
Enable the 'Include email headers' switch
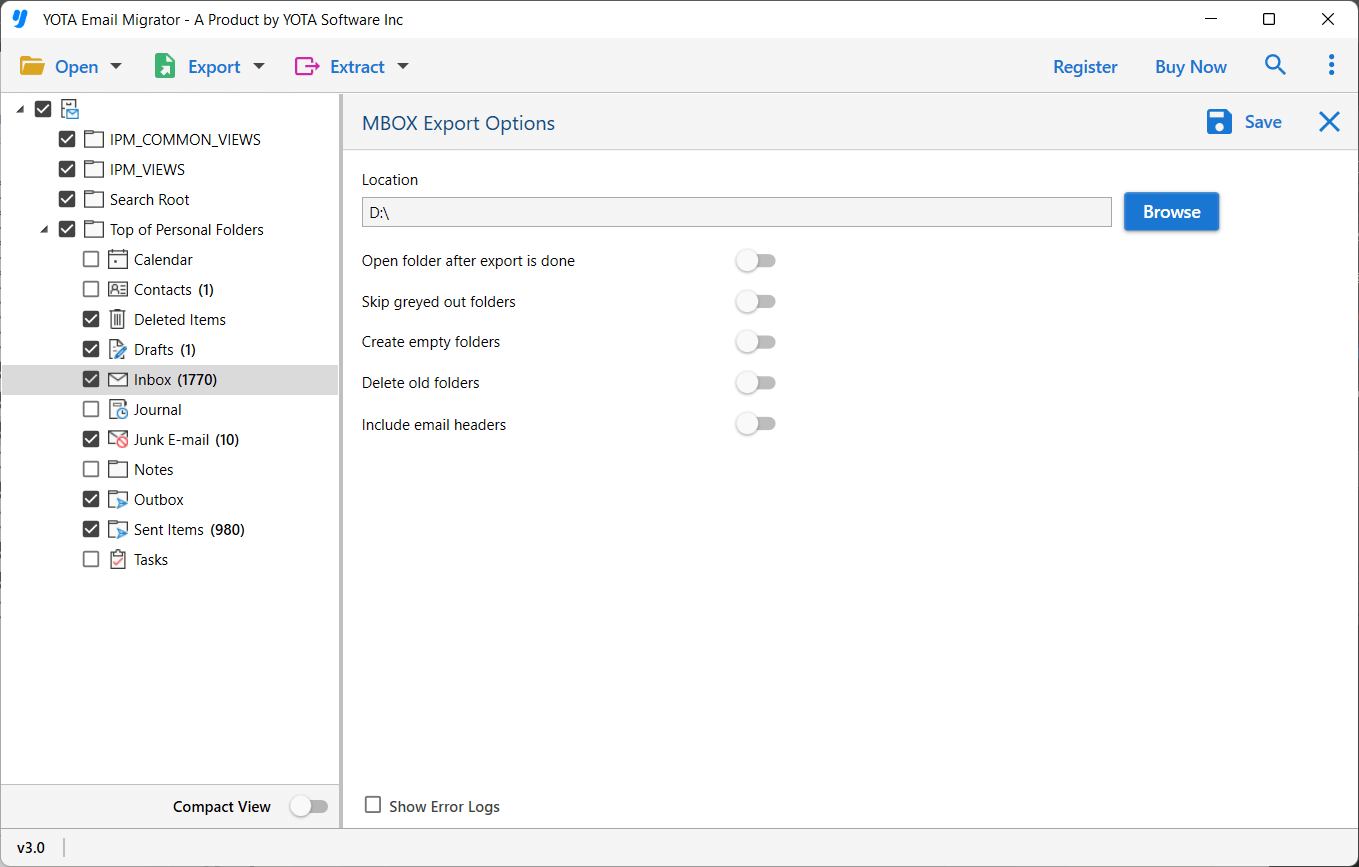pos(756,423)
